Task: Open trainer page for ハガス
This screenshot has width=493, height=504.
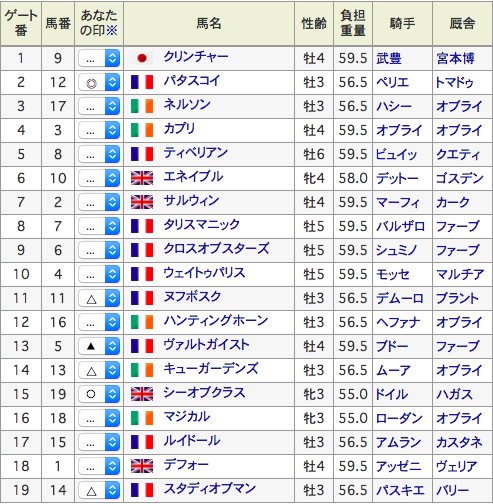Action: (455, 395)
